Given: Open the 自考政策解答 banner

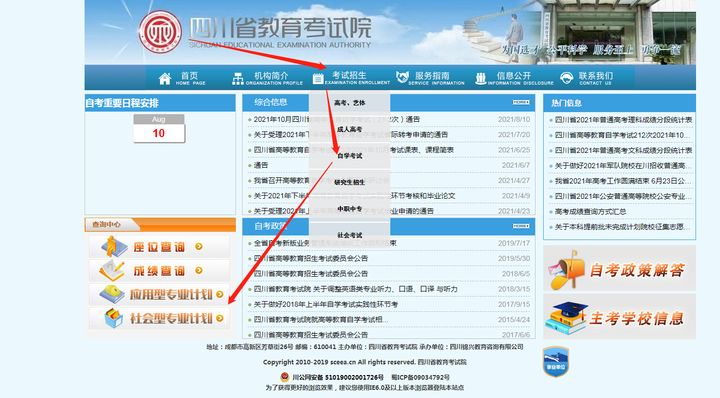Looking at the screenshot, I should click(x=619, y=269).
